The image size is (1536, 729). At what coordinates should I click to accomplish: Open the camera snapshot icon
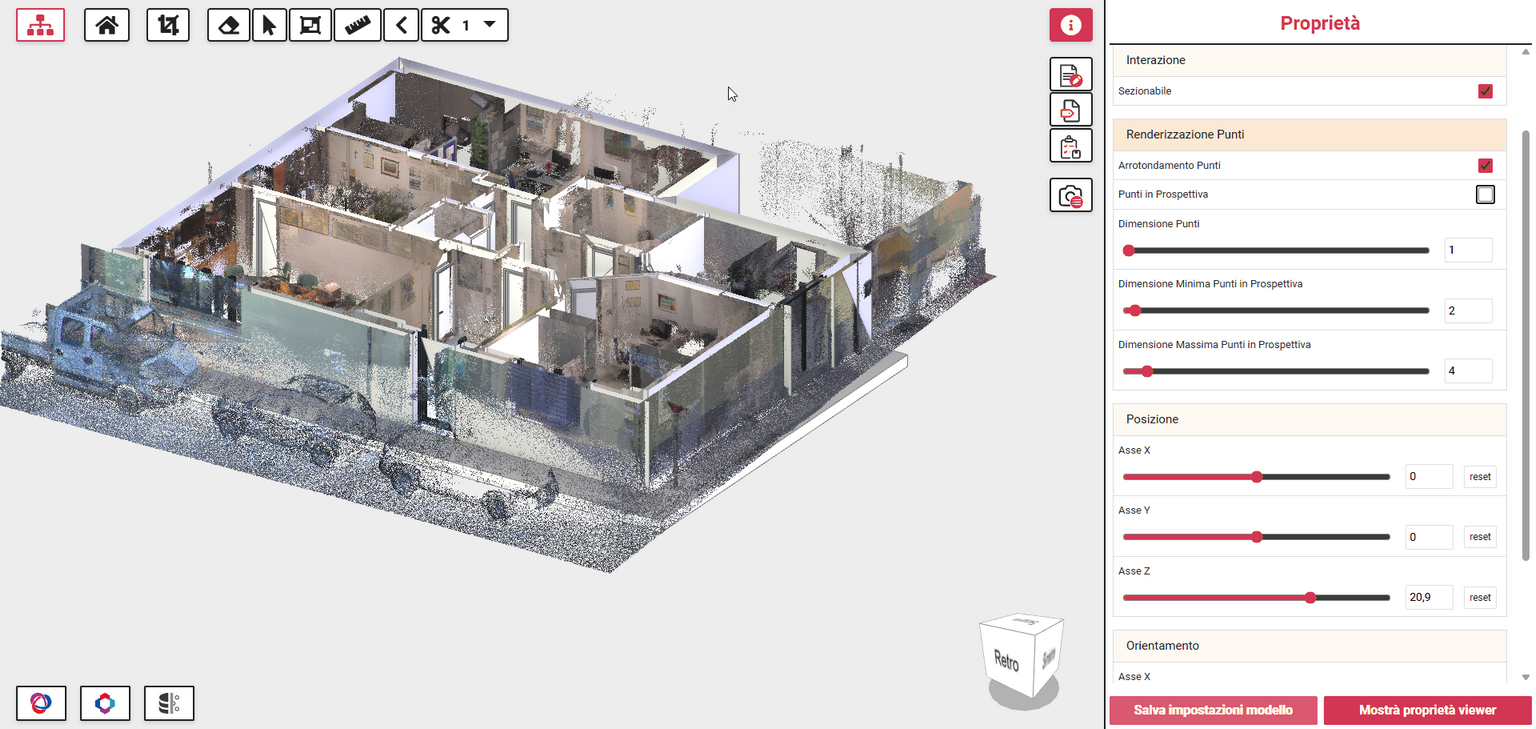click(1070, 195)
